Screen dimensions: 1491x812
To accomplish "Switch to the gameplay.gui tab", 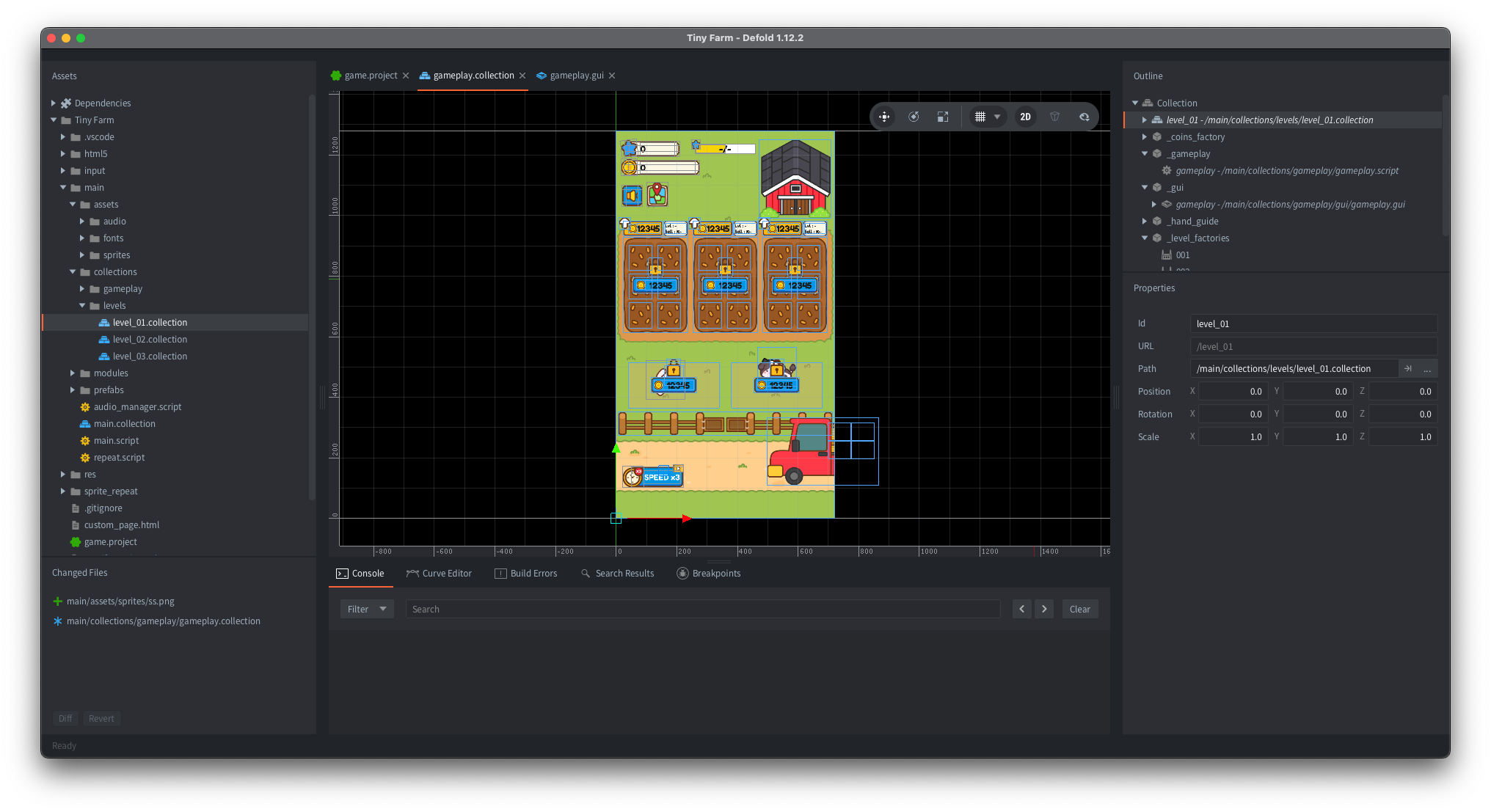I will point(576,75).
